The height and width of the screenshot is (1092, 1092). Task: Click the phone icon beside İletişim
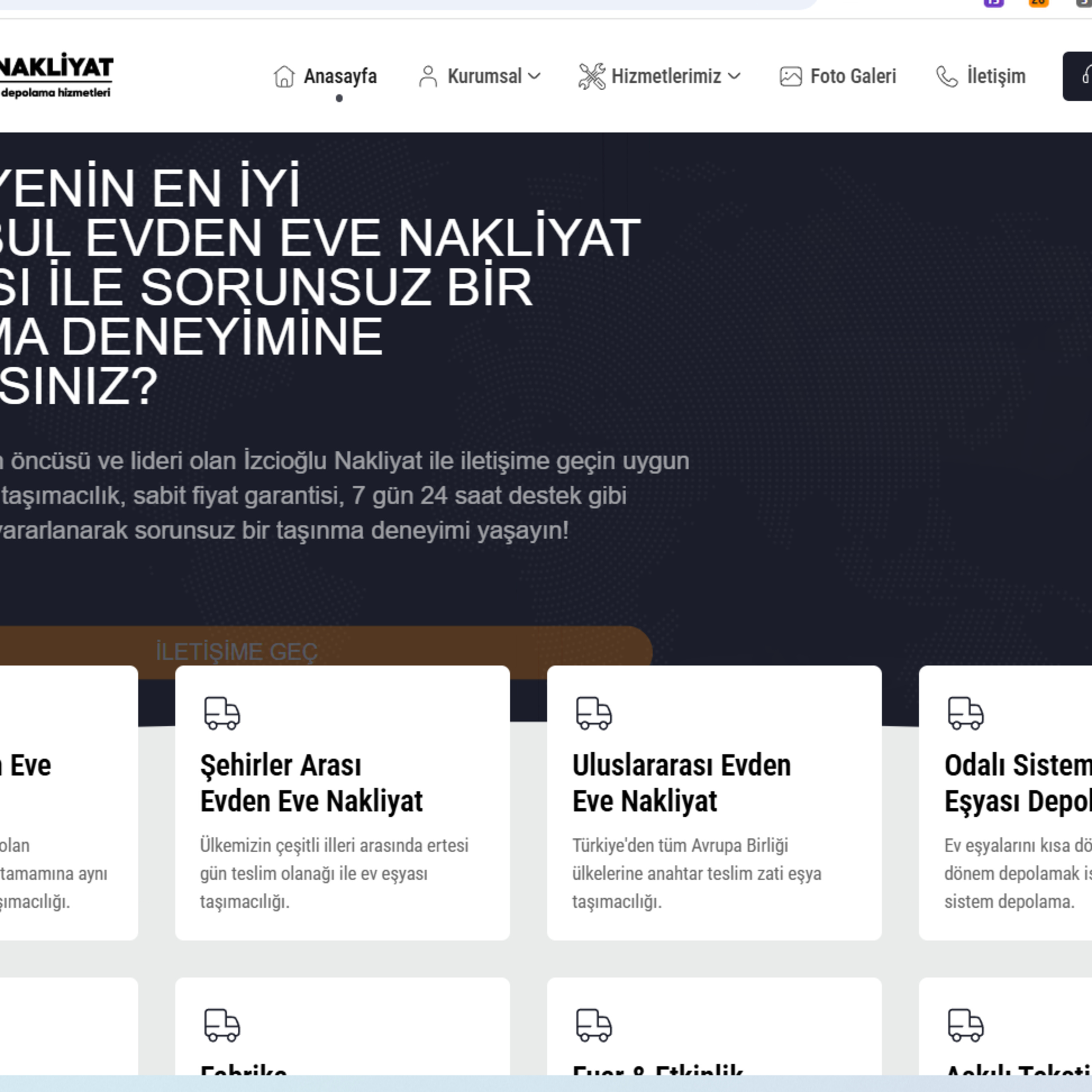[x=947, y=76]
